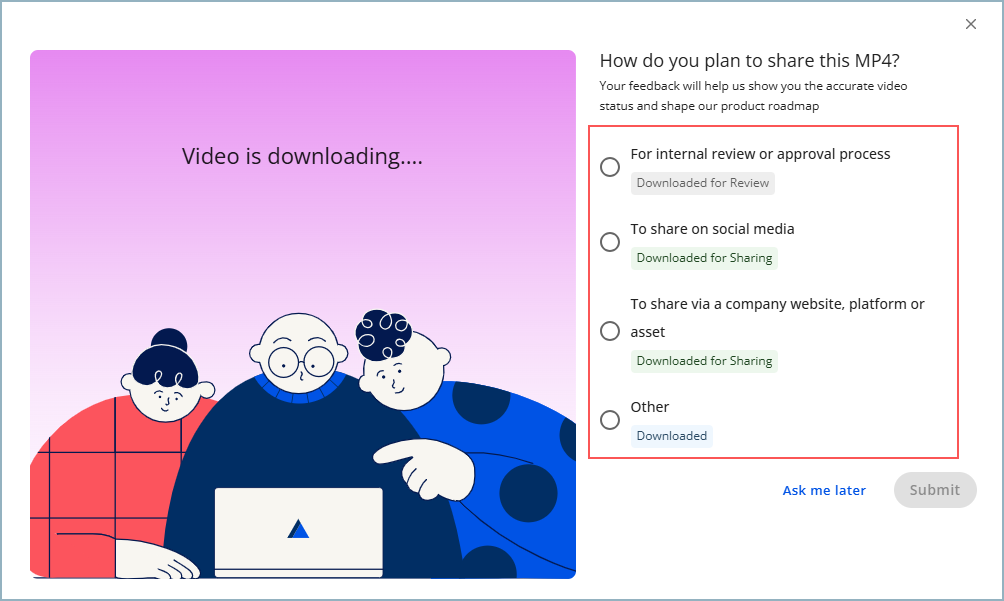Click the 'Downloaded for Review' status badge
Screen dimensions: 1004x601
[x=703, y=183]
